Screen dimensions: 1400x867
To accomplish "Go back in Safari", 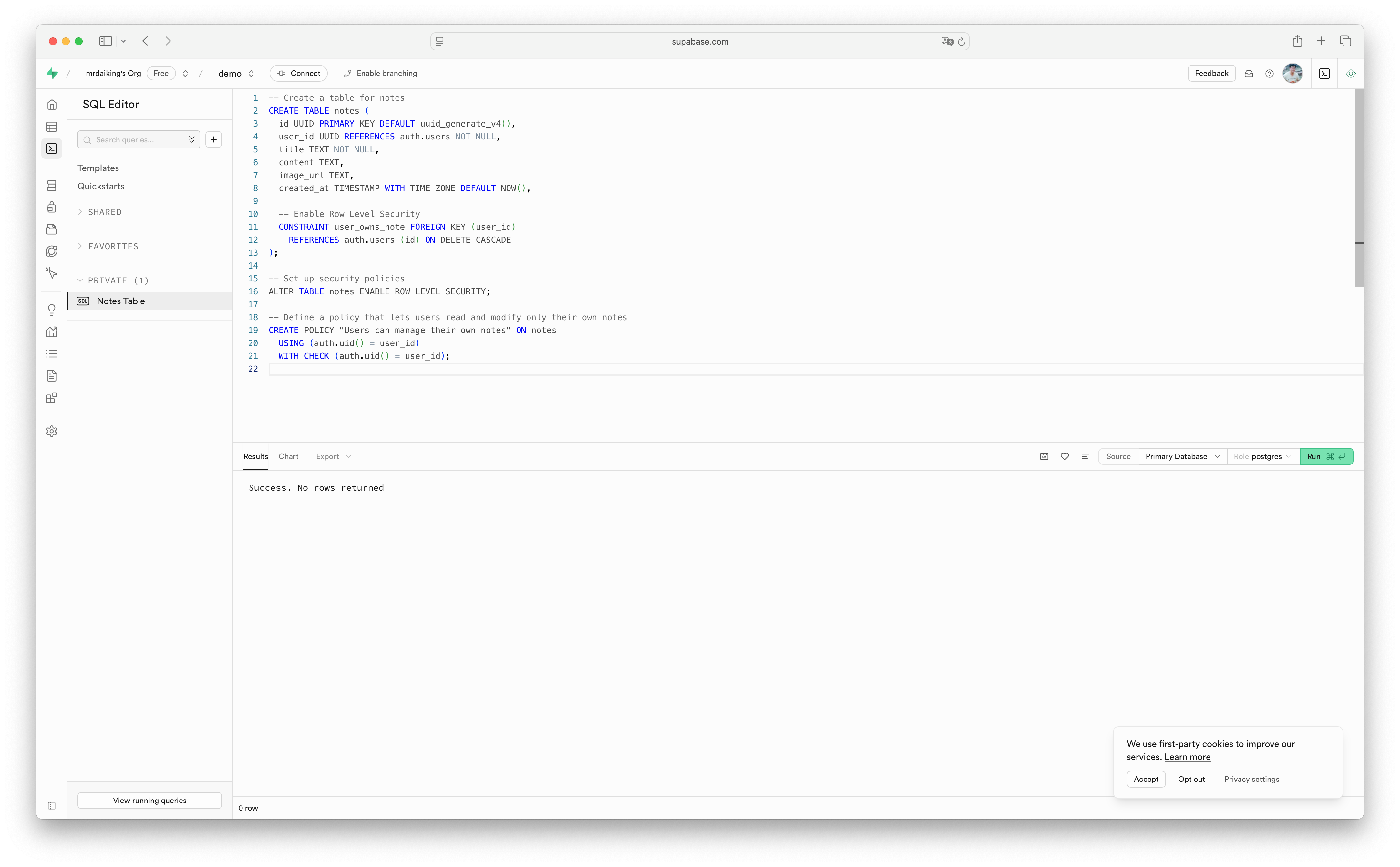I will pyautogui.click(x=146, y=41).
